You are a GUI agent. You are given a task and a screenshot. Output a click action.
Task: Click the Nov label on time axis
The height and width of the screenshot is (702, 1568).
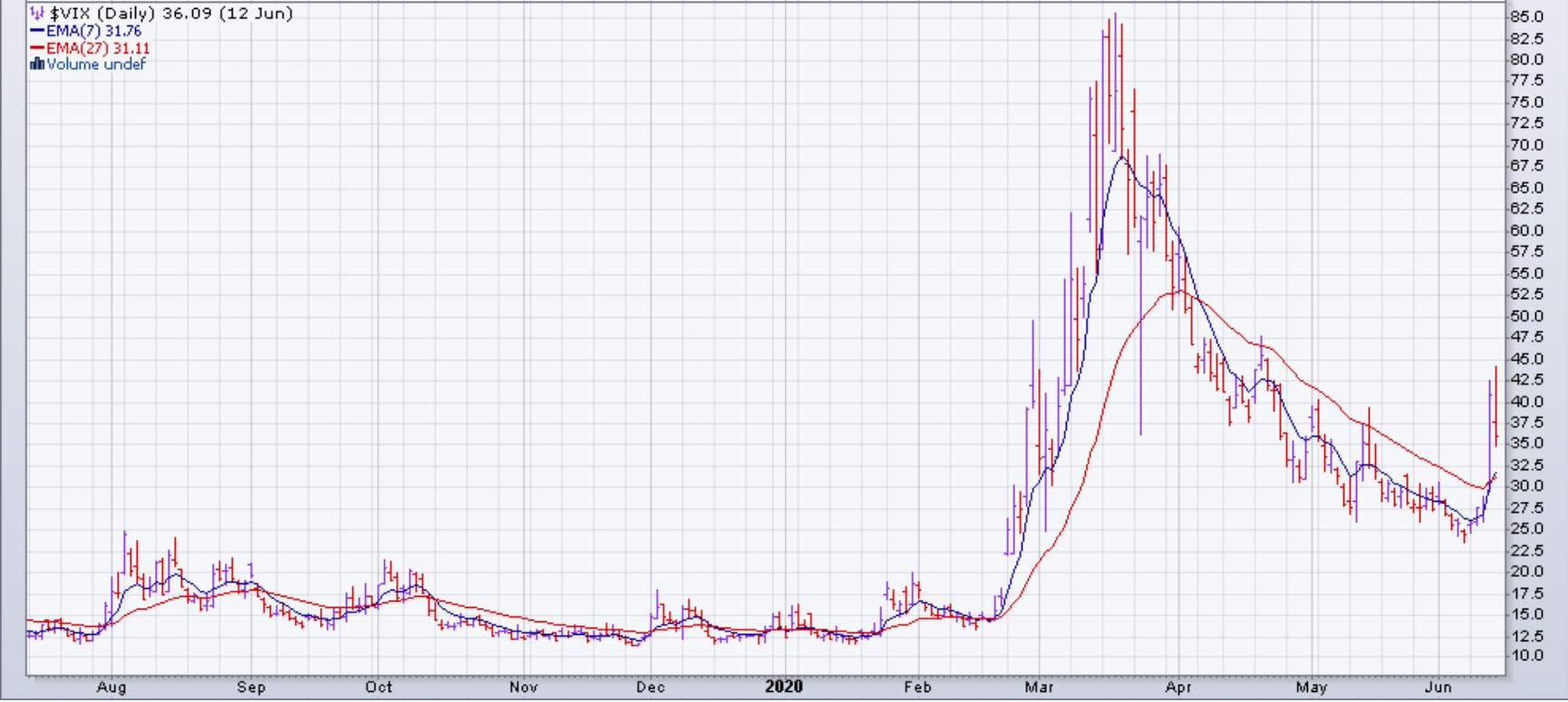tap(523, 687)
